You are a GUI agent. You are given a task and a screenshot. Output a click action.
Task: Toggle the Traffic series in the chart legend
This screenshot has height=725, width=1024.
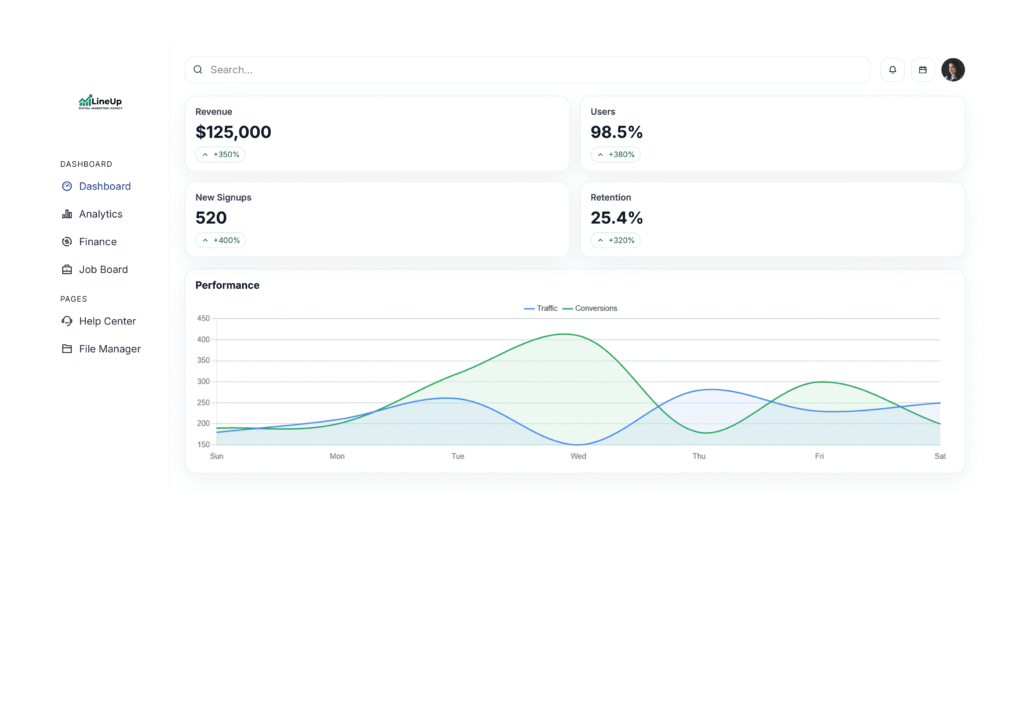point(540,308)
